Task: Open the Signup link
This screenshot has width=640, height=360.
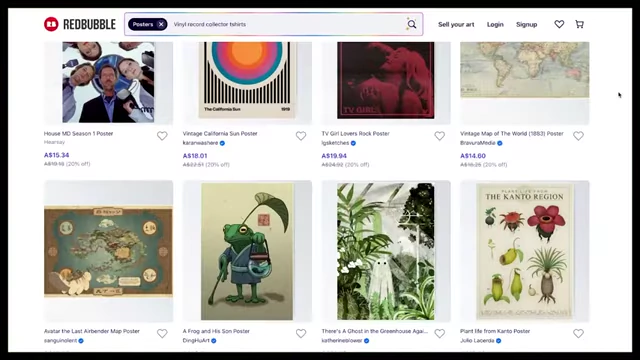Action: [x=527, y=24]
